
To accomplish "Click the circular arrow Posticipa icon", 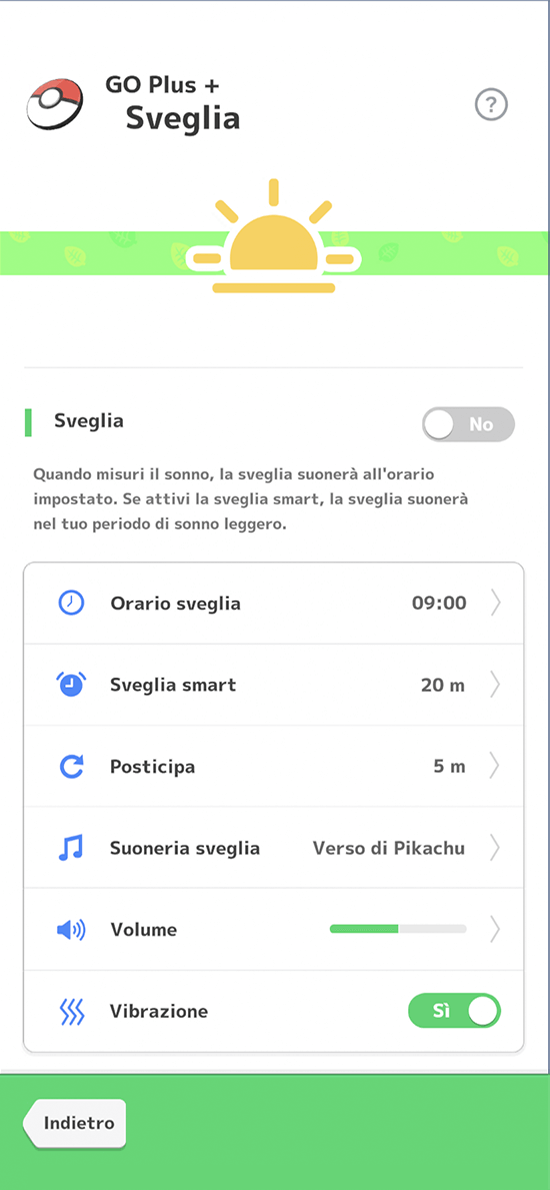I will pyautogui.click(x=71, y=767).
